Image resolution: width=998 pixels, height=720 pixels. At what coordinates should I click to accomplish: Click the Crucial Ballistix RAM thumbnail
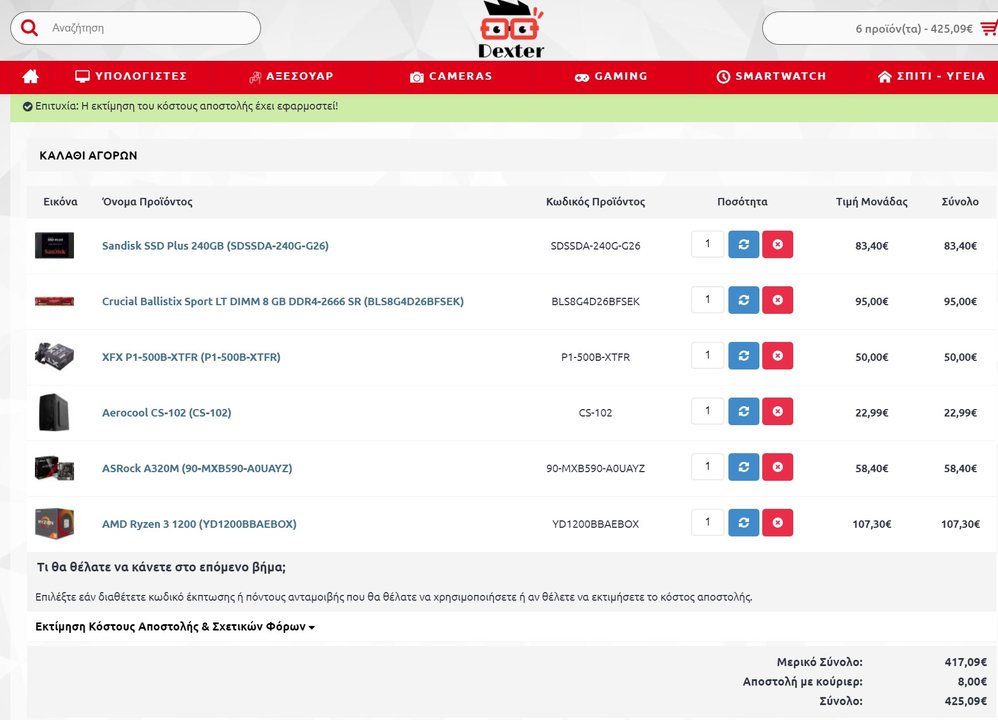pyautogui.click(x=54, y=301)
